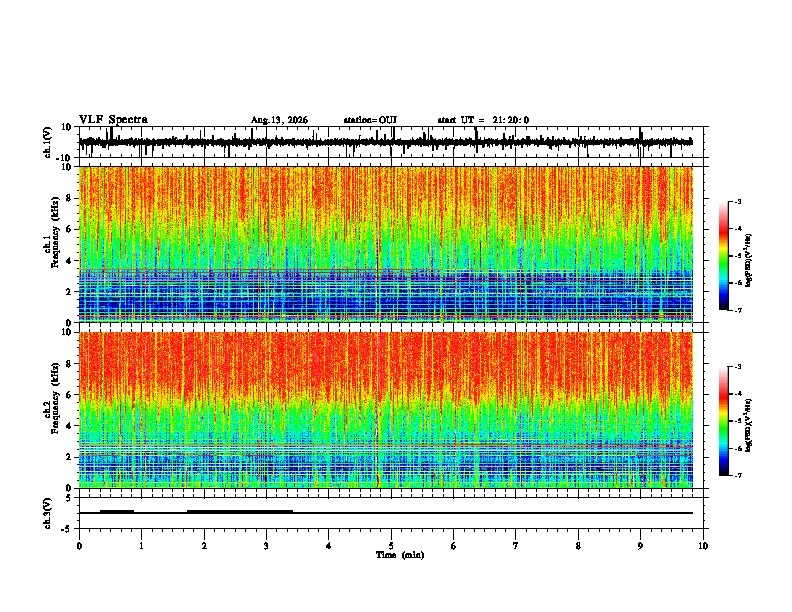This screenshot has width=792, height=612.
Task: Click the 'Time (min)' axis title
Action: coord(400,555)
